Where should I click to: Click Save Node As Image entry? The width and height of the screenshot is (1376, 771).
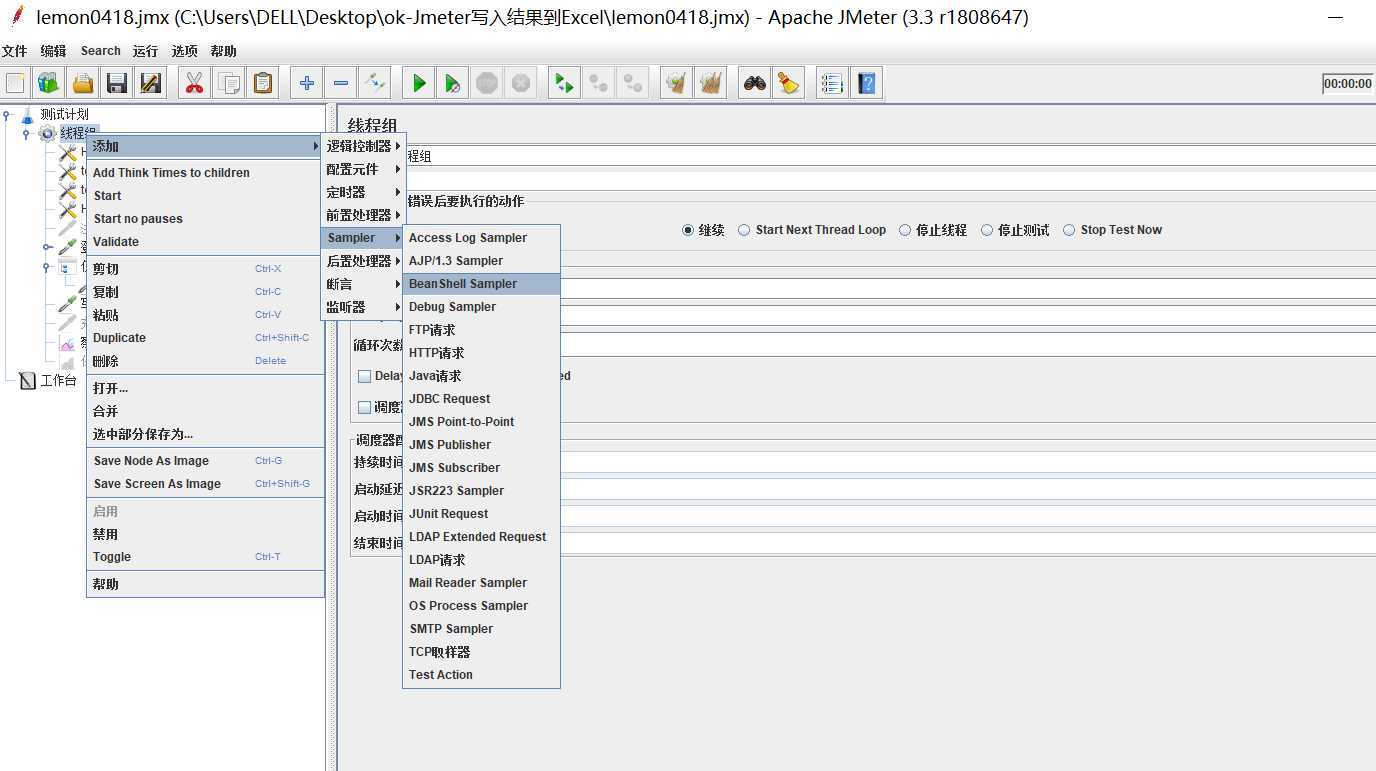[206, 461]
